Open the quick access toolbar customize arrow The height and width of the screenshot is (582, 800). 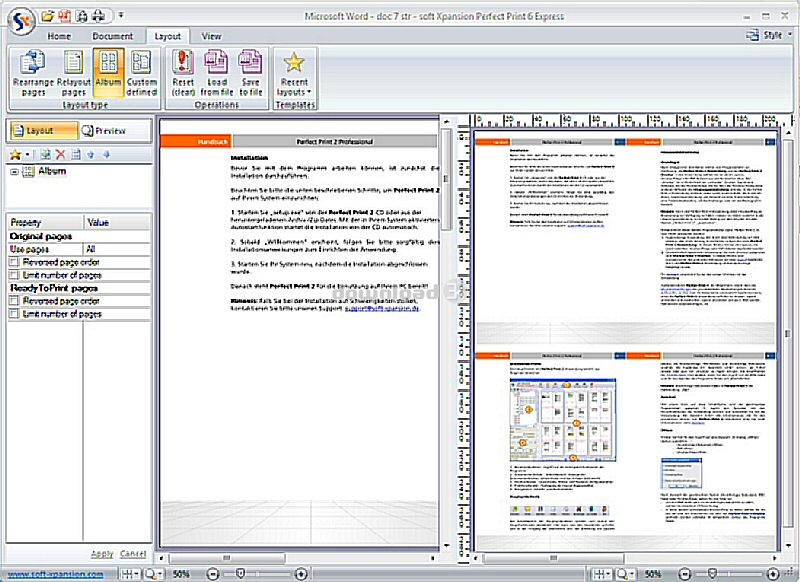tap(121, 15)
